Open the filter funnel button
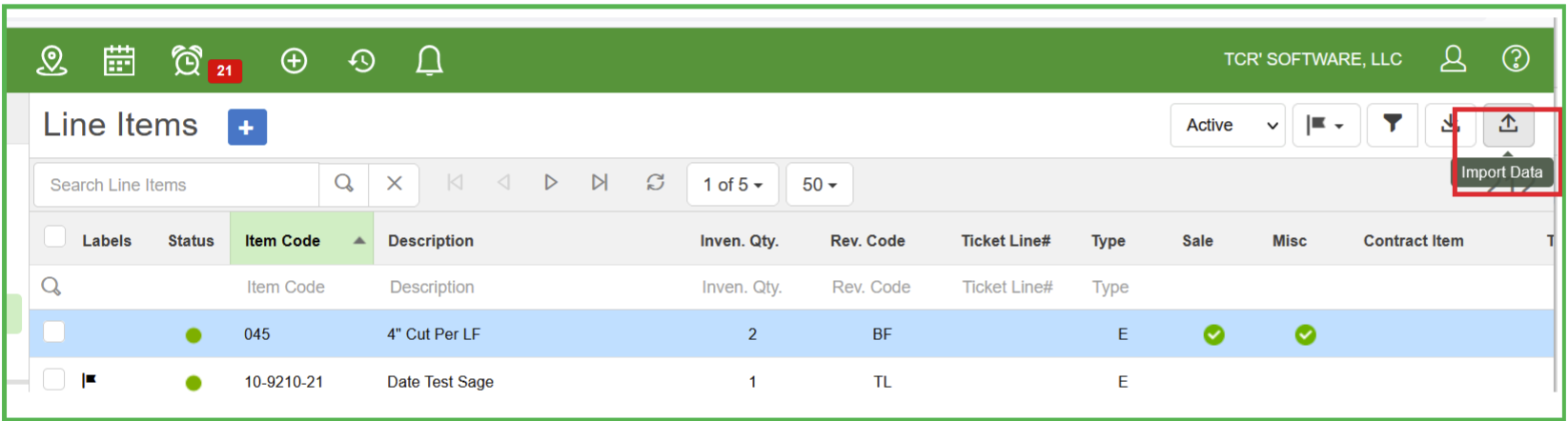1568x421 pixels. pyautogui.click(x=1393, y=124)
